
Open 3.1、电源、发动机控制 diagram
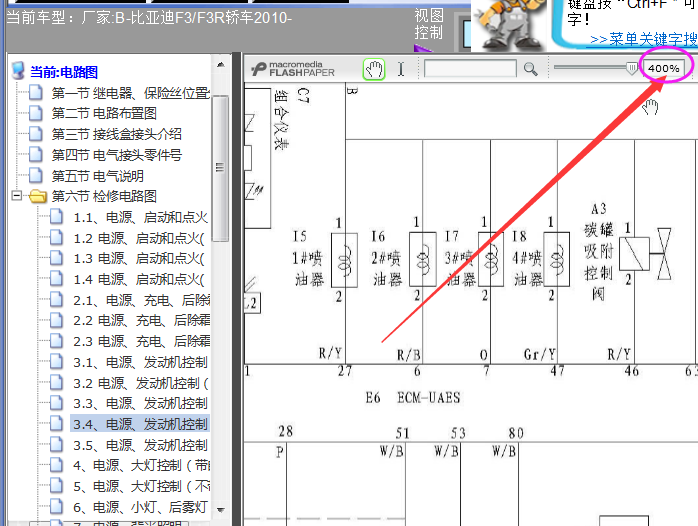coord(141,362)
